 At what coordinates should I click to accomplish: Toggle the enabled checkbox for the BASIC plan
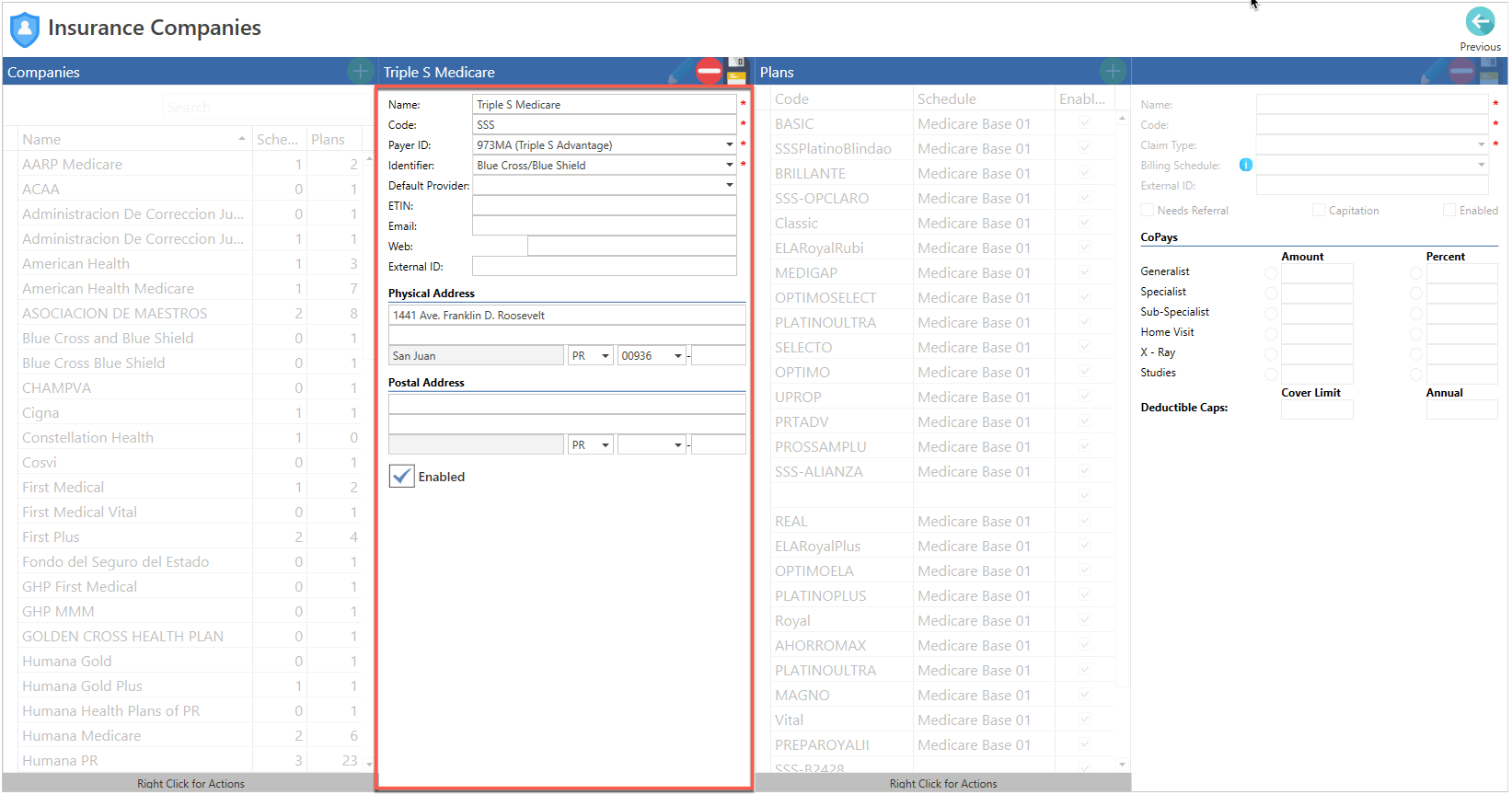(x=1085, y=123)
